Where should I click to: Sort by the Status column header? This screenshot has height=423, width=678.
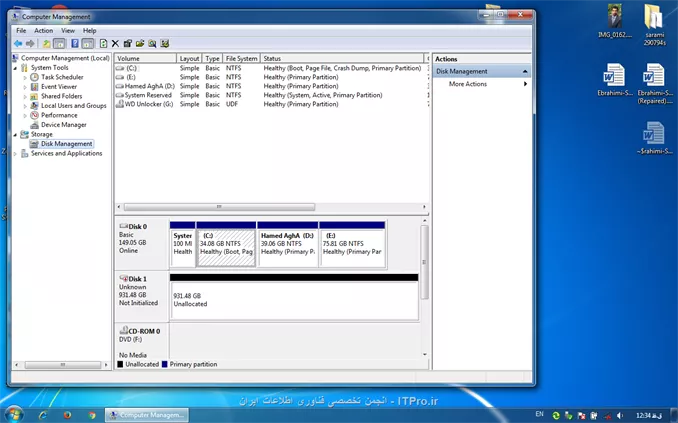point(342,58)
